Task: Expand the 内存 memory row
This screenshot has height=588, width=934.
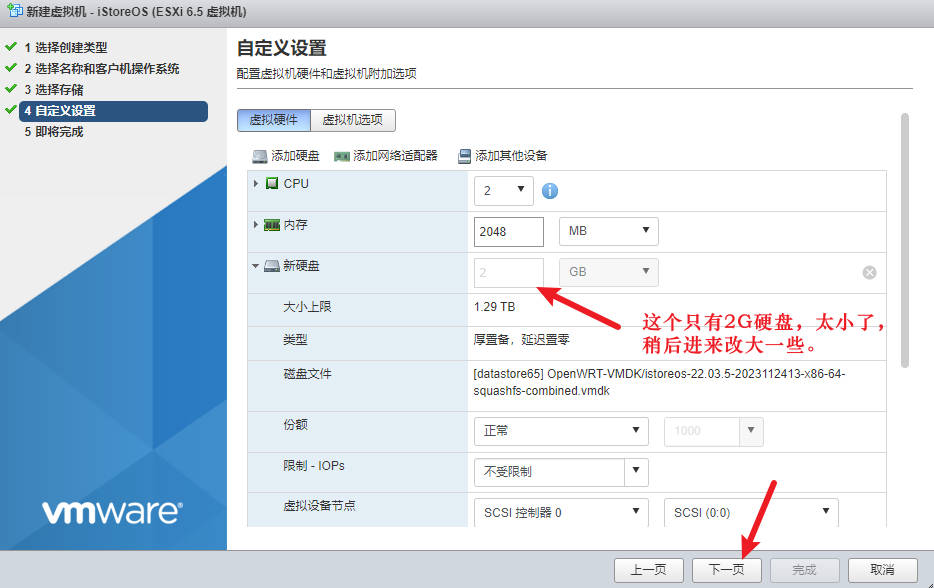Action: pos(256,225)
